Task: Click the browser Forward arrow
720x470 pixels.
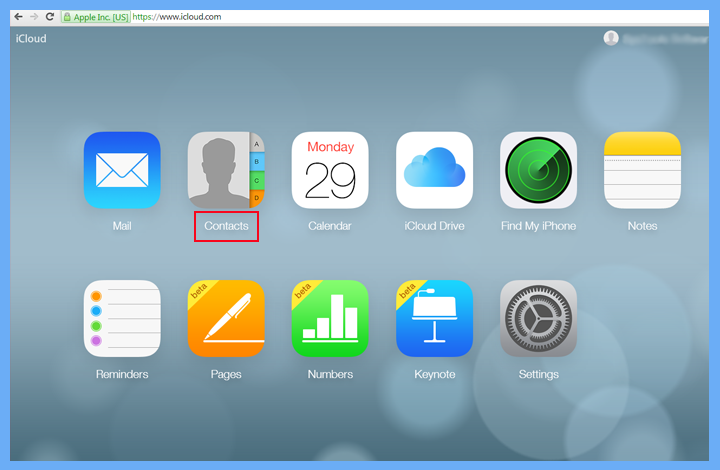Action: click(34, 17)
